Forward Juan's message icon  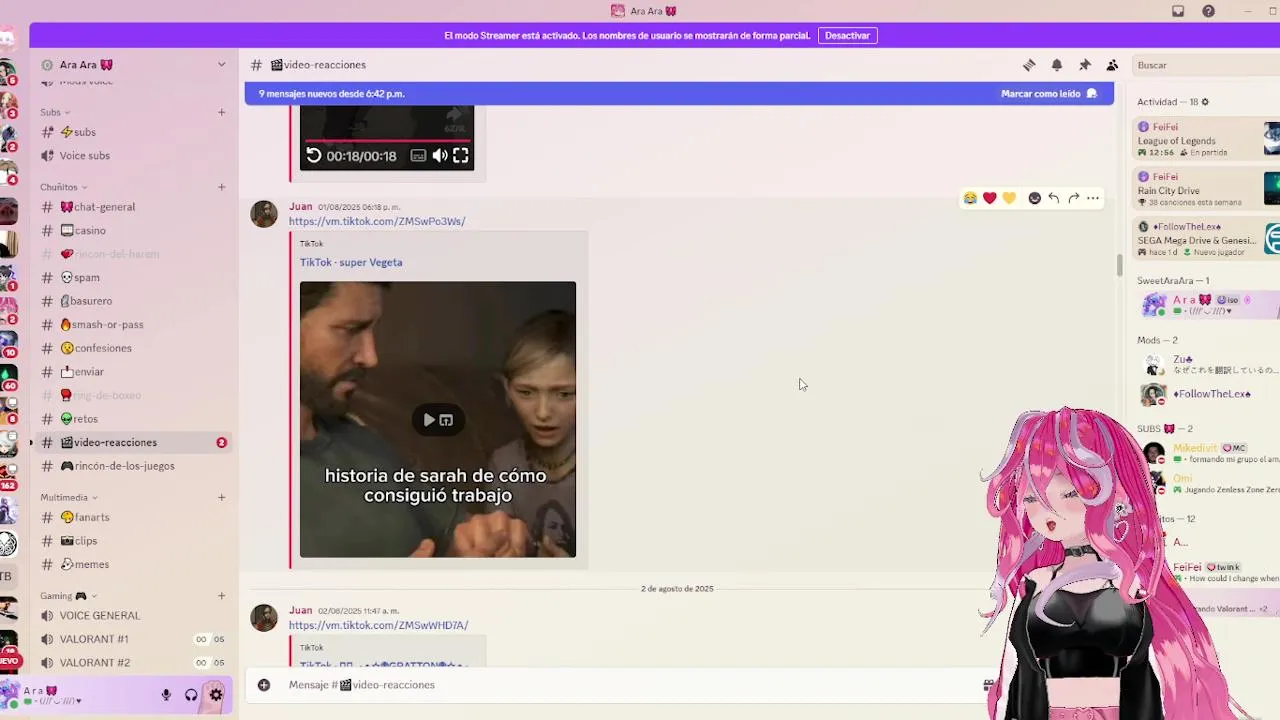coord(1073,198)
